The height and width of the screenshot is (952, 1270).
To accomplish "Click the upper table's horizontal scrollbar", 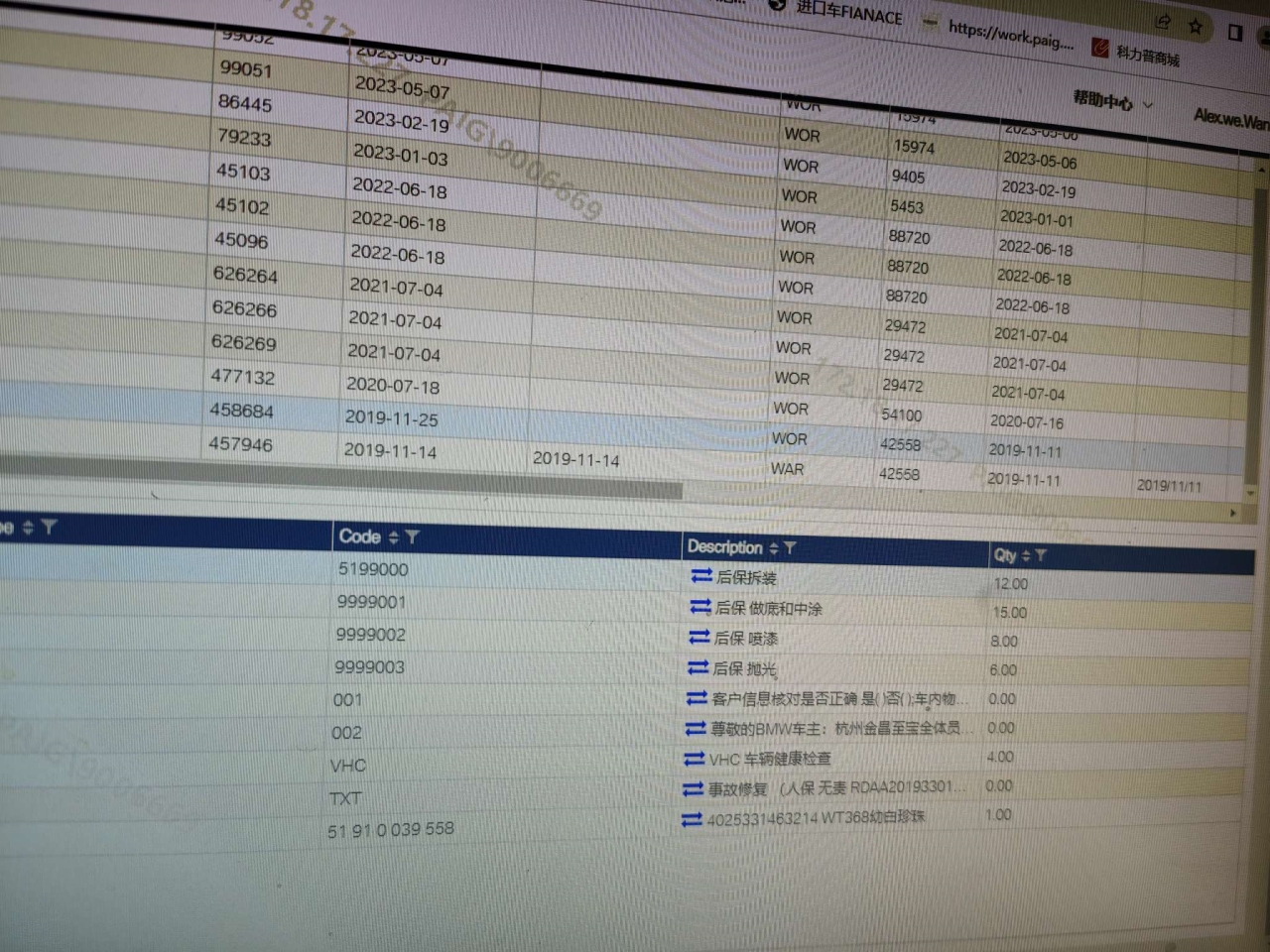I will tap(341, 476).
